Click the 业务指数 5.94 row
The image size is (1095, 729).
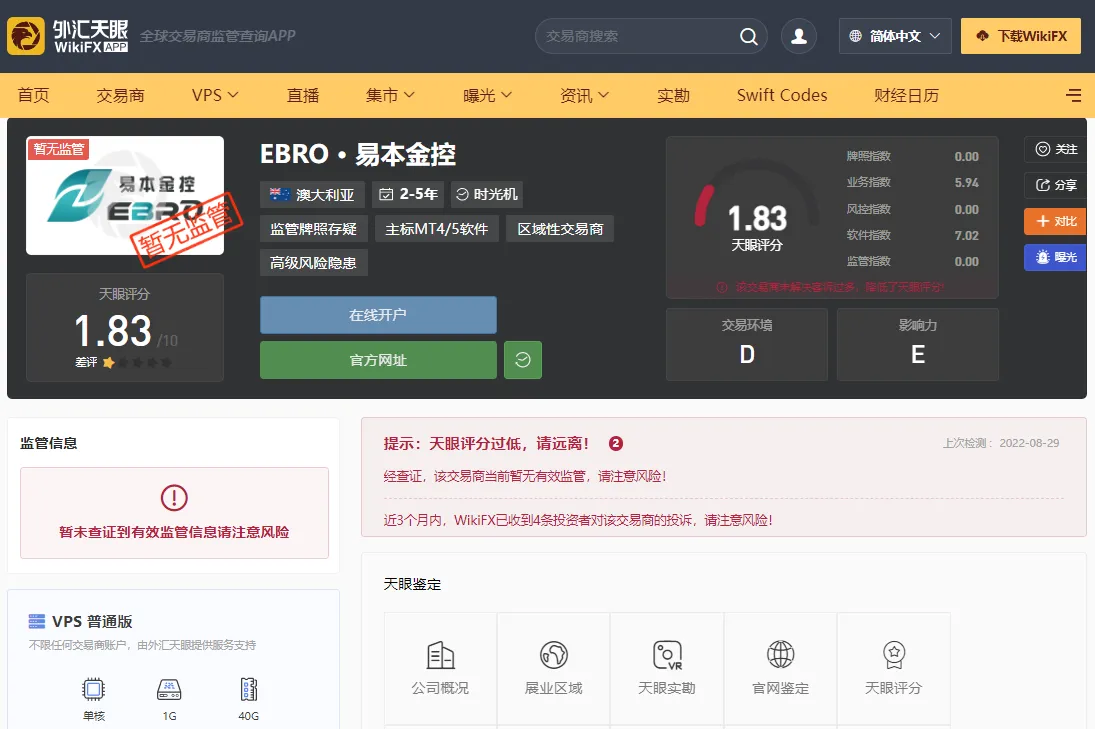(912, 182)
